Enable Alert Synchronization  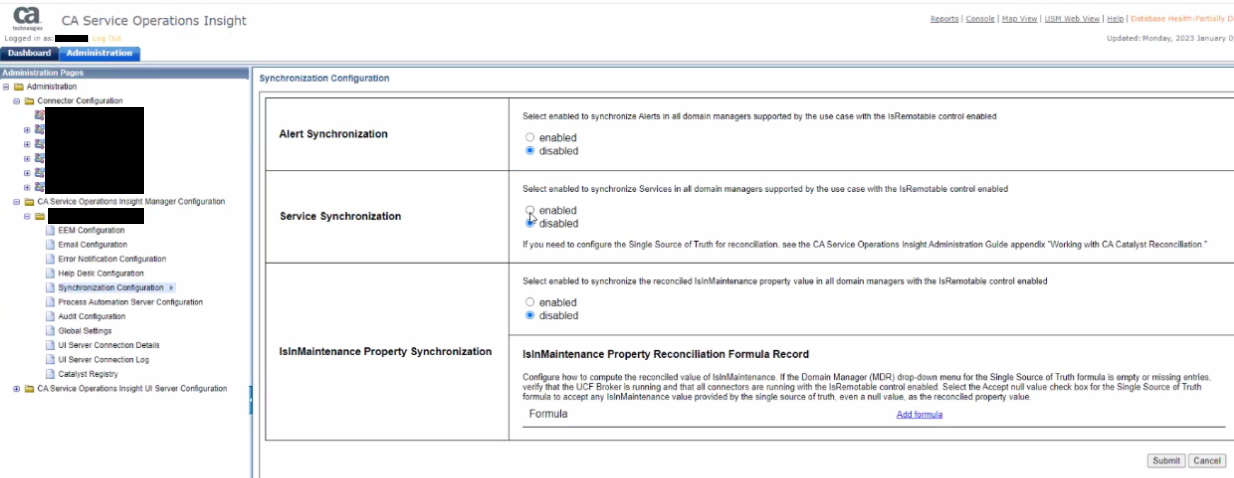530,137
